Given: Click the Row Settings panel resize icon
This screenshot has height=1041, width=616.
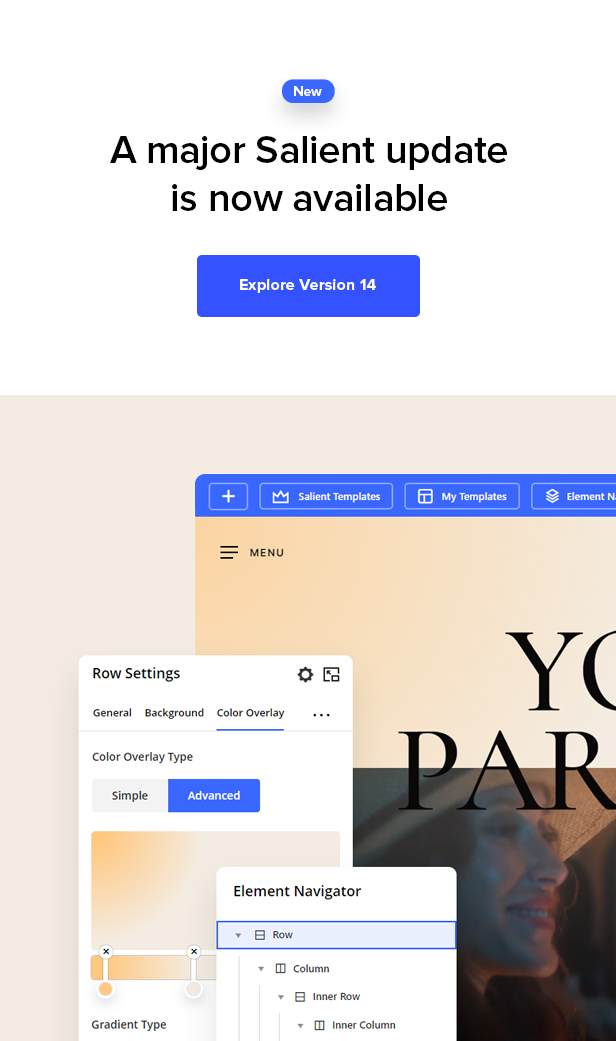Looking at the screenshot, I should coord(331,675).
